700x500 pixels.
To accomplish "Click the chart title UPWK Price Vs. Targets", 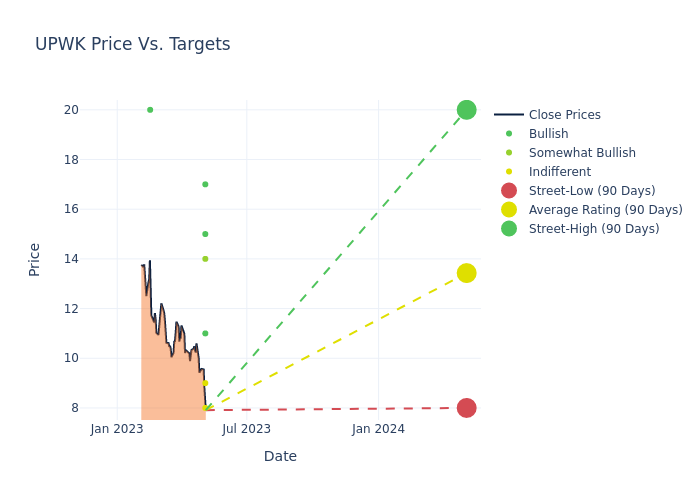I will 133,44.
